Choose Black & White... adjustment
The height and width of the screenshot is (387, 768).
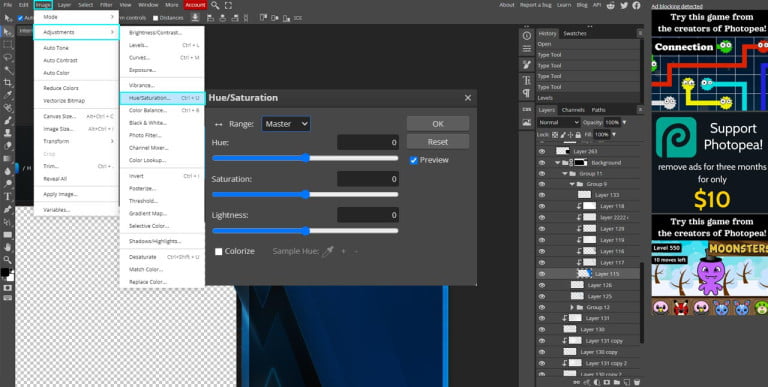click(162, 123)
